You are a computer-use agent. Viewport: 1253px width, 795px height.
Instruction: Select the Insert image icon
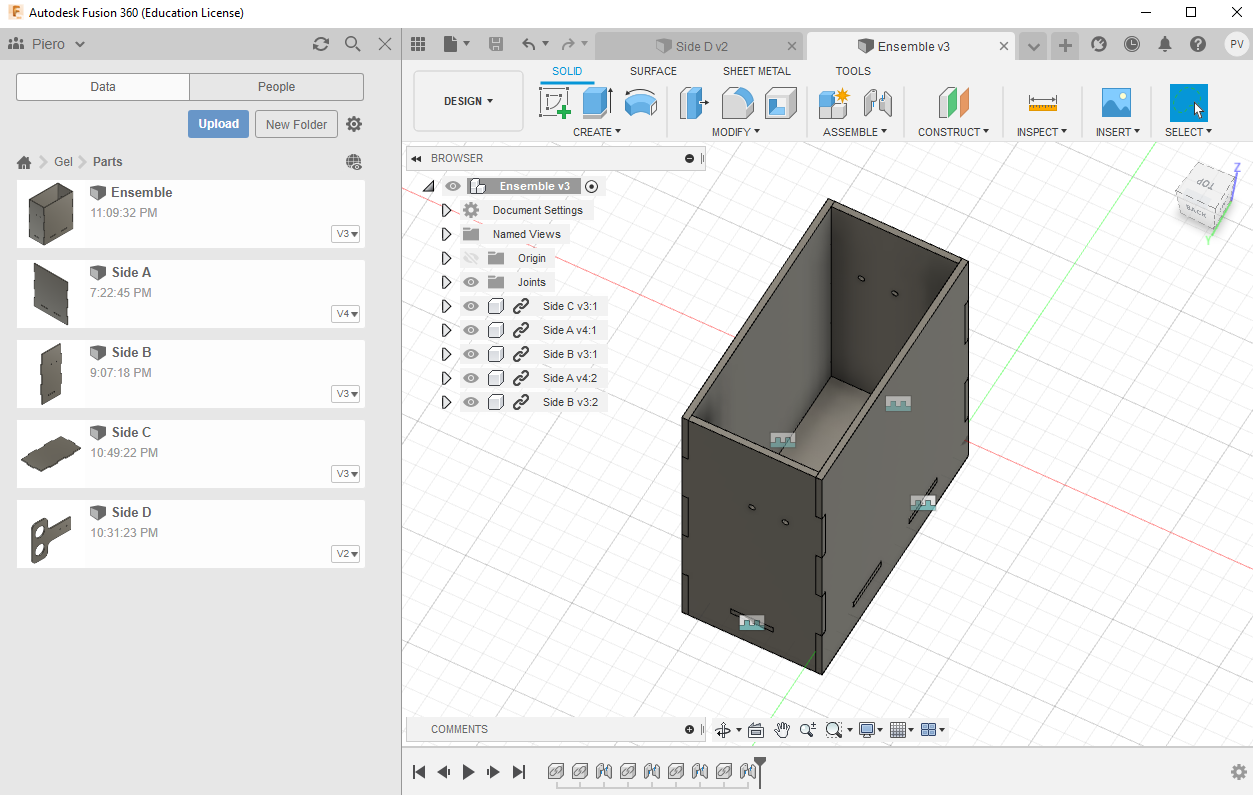[x=1116, y=103]
